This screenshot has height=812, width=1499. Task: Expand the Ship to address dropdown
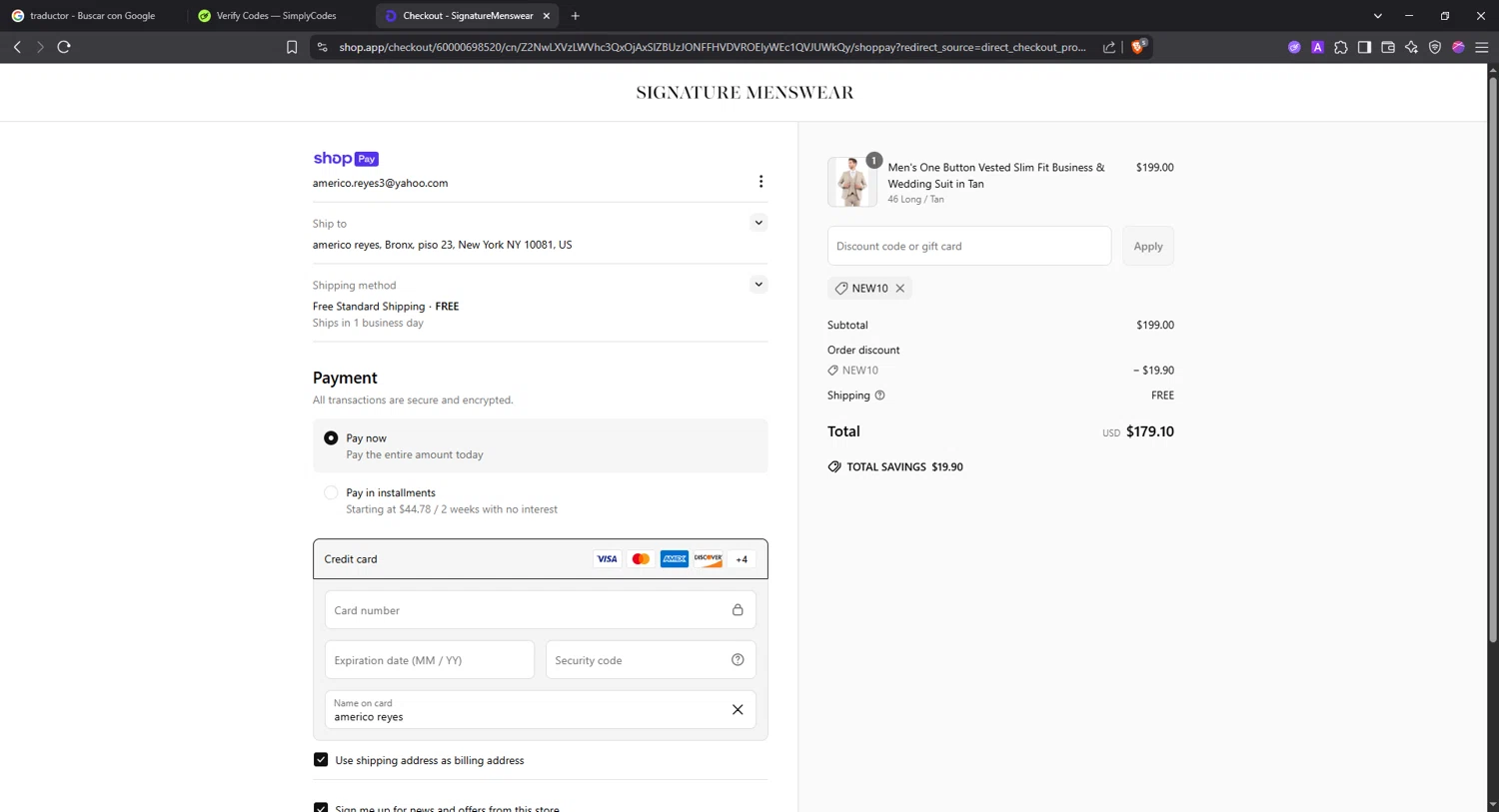pos(758,223)
